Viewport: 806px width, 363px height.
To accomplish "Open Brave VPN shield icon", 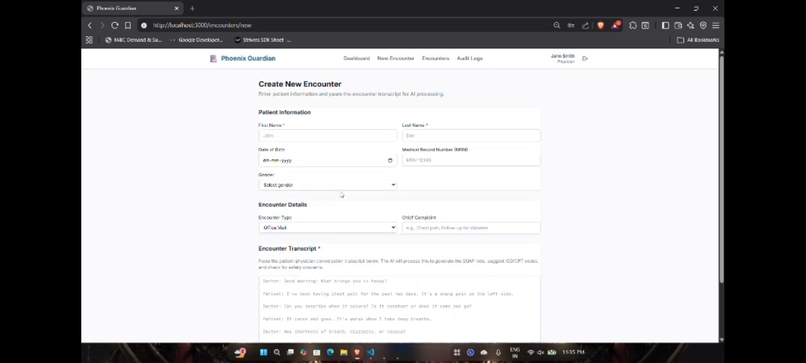I will [703, 25].
